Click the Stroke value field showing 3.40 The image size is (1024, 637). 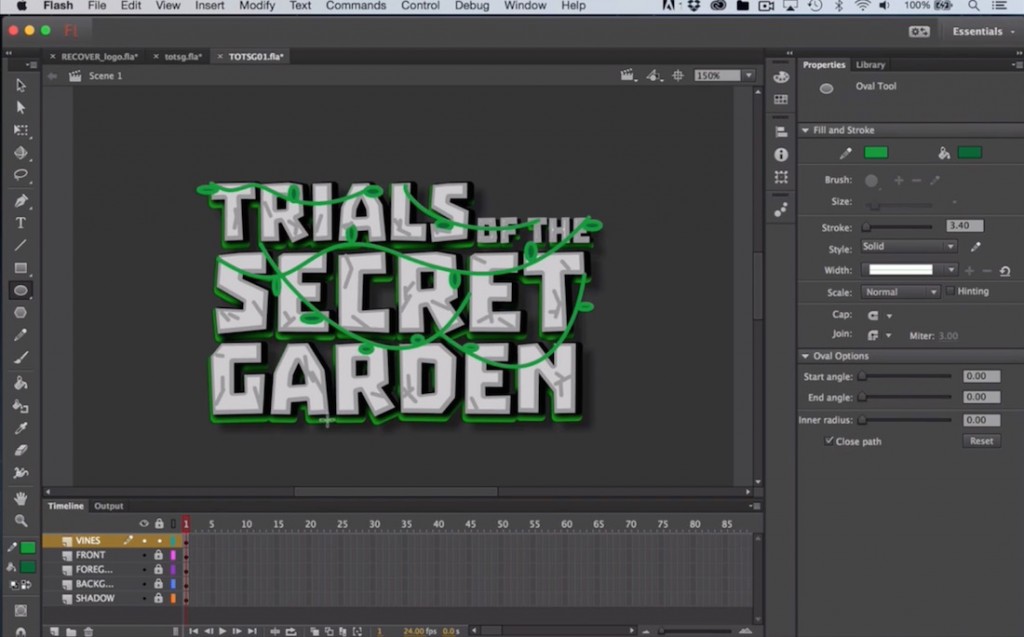962,225
